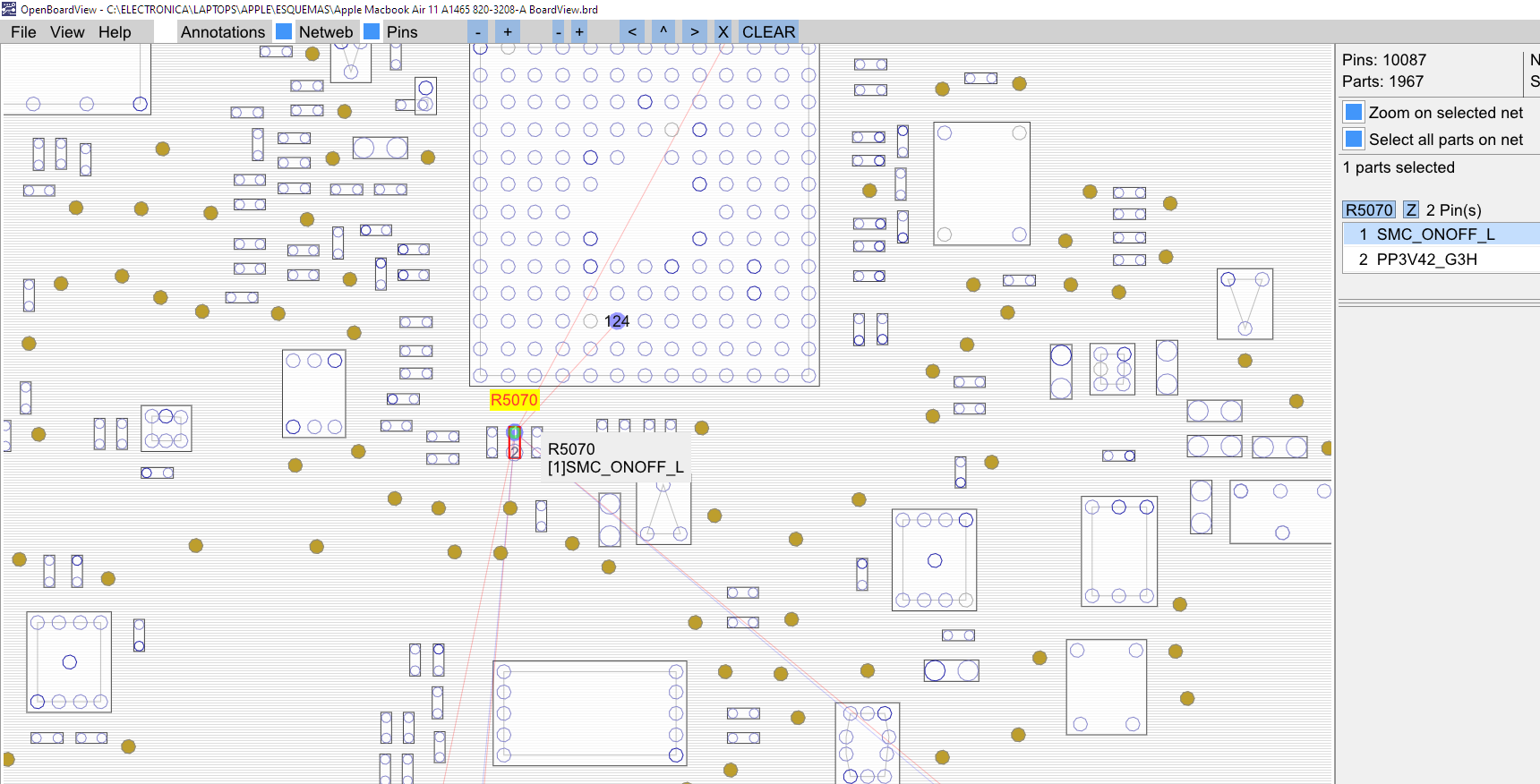
Task: Click the X toolbar button
Action: [x=723, y=32]
